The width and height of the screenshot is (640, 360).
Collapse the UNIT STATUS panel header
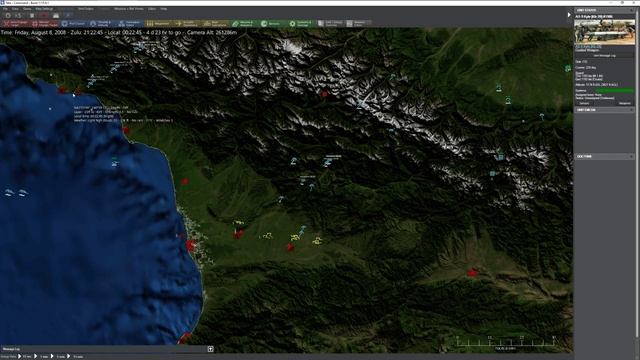[605, 10]
